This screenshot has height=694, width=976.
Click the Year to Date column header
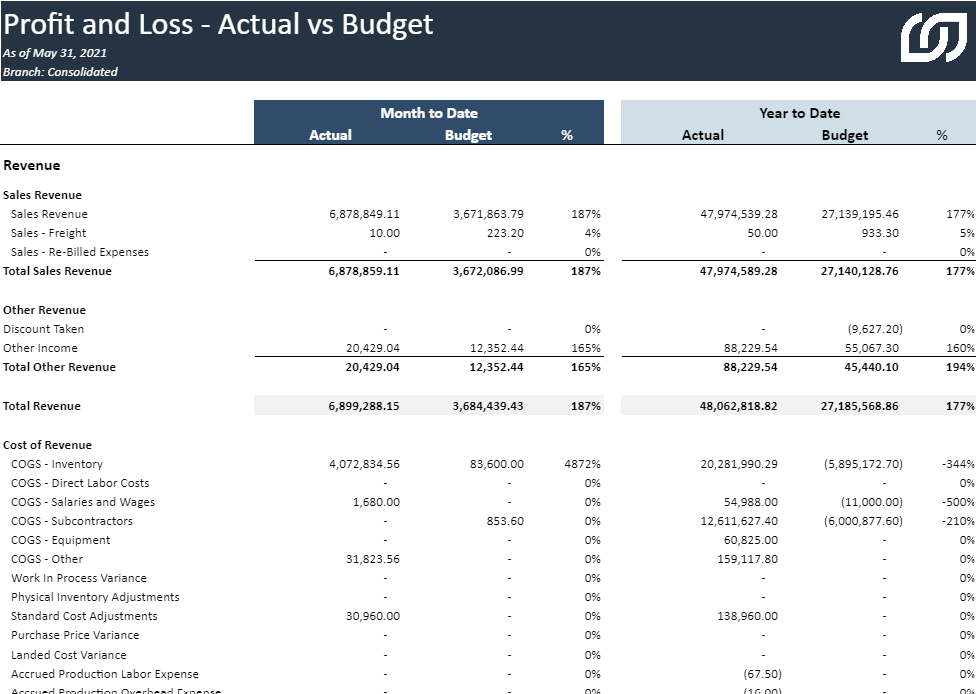point(798,113)
